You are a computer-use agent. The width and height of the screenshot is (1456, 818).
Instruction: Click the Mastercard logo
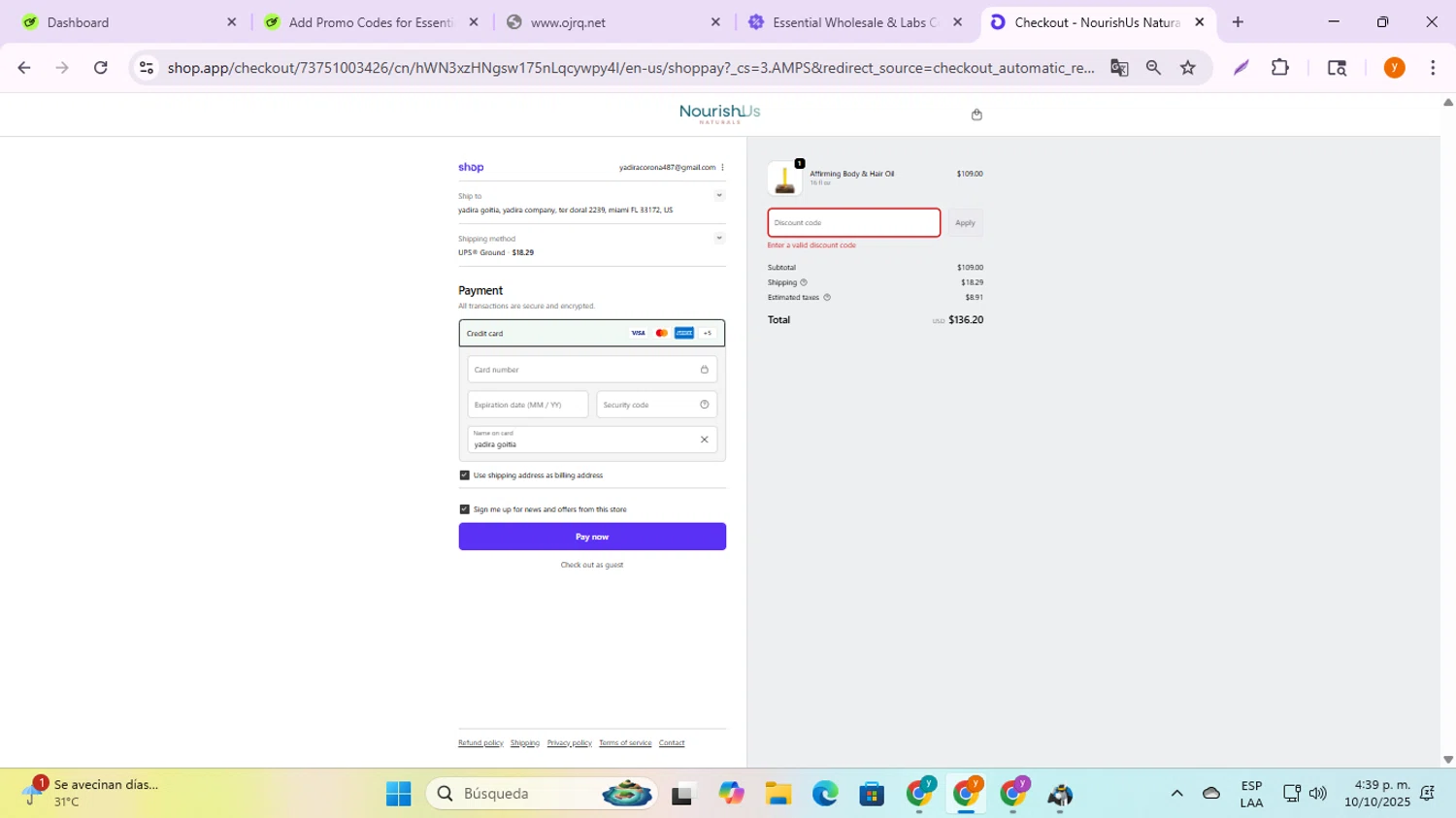click(x=661, y=333)
